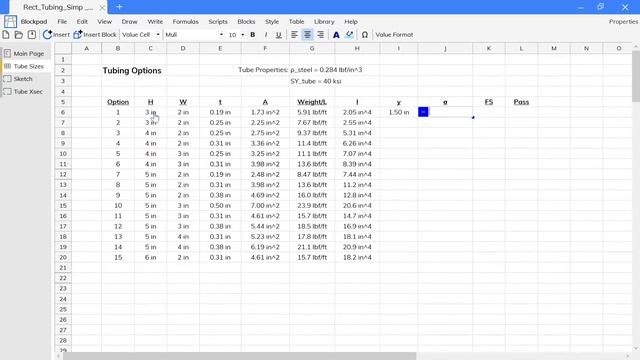Click the horizontal scrollbar

point(240,356)
